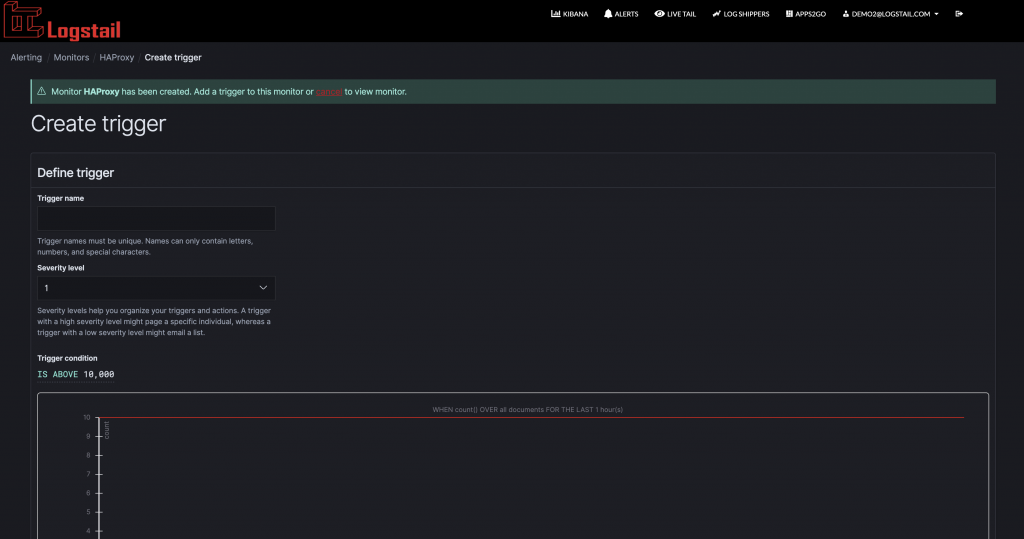Open HAProxy breadcrumb link

click(116, 57)
